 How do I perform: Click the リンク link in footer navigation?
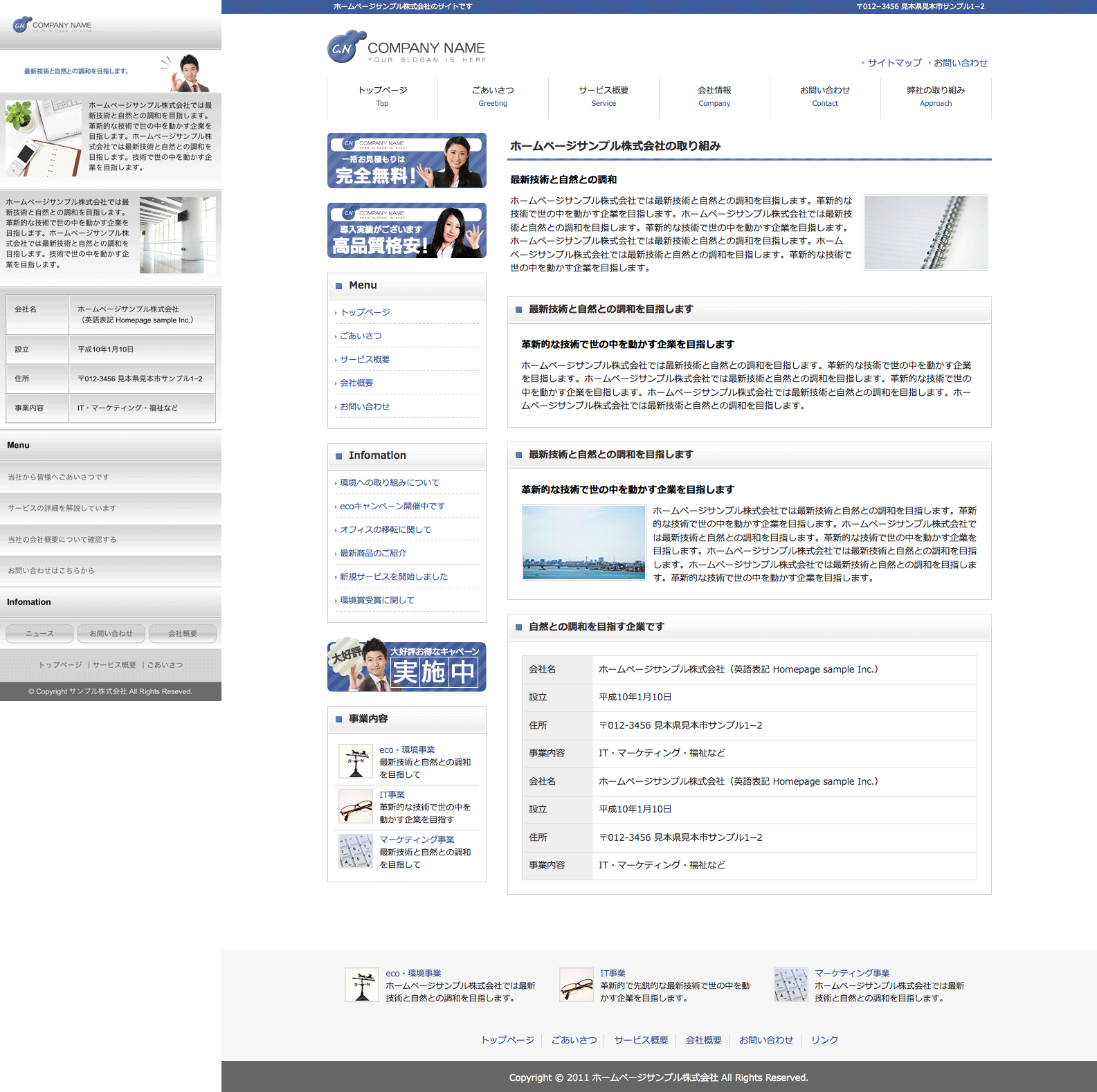tap(824, 1040)
